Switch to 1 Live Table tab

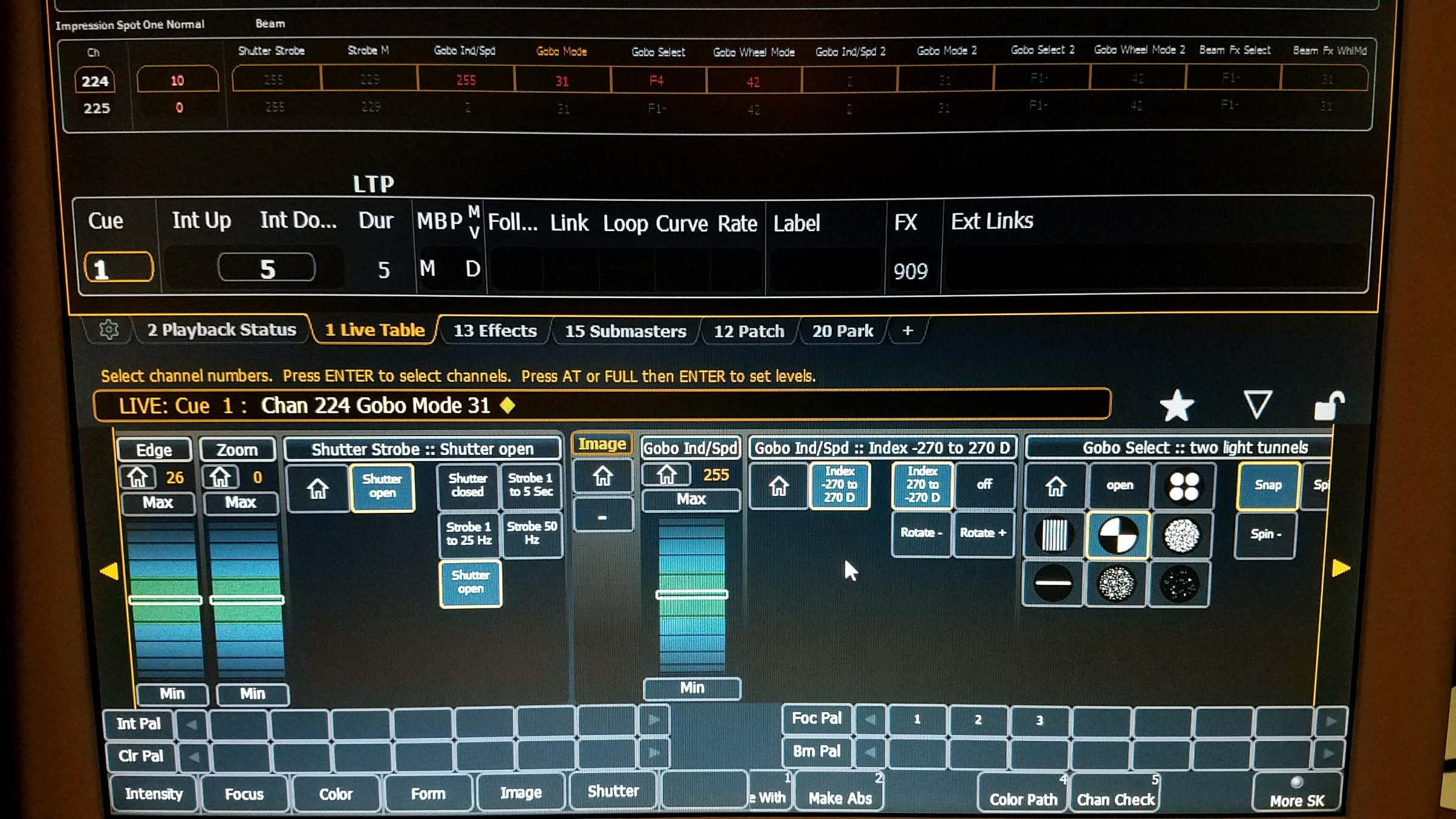[374, 330]
